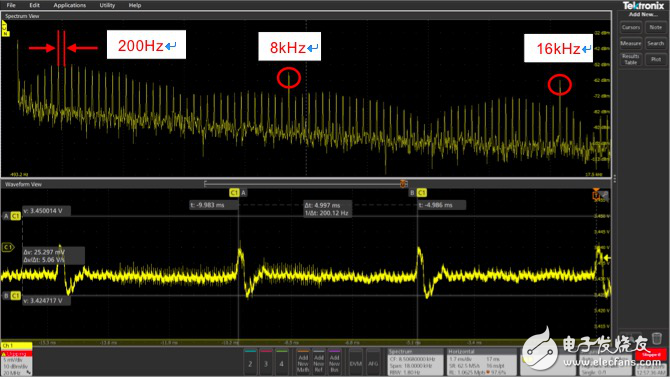Viewport: 670px width, 379px height.
Task: Click the Cursors button
Action: pos(631,27)
